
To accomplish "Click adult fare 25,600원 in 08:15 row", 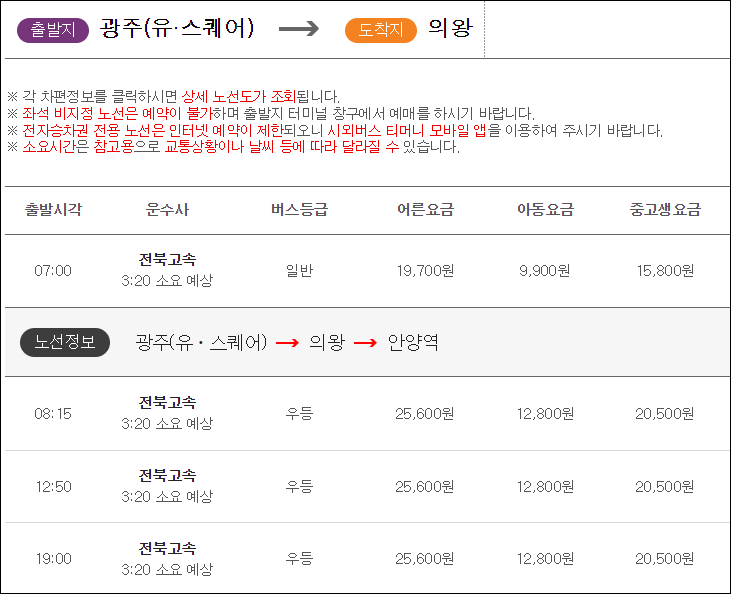I will point(425,414).
